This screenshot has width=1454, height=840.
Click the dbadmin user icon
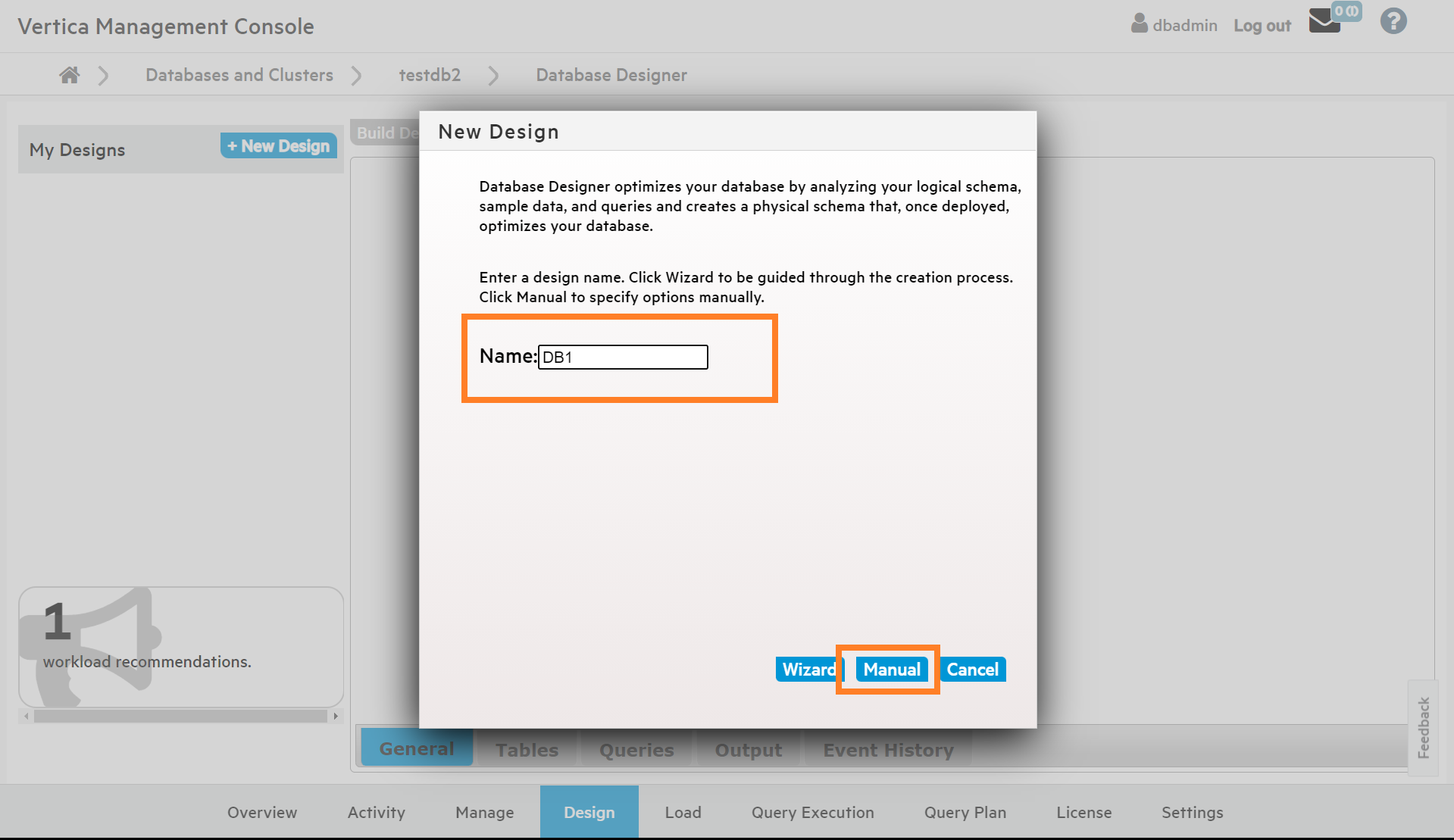click(1139, 24)
